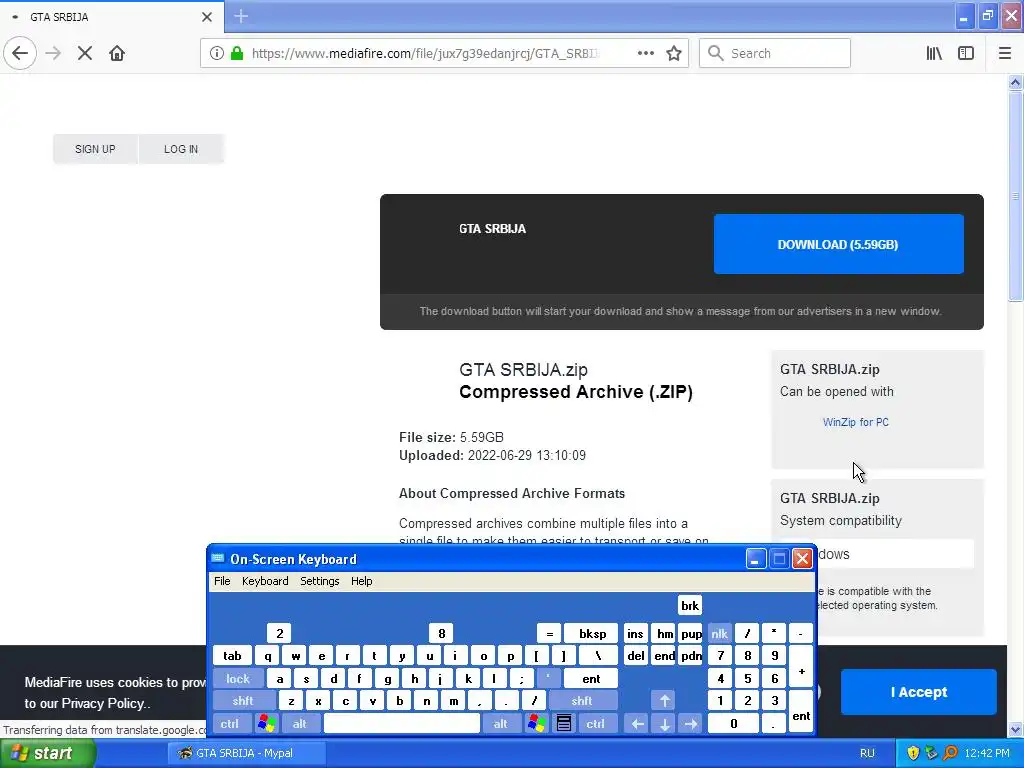Toggle right ctrl key on keyboard
The image size is (1024, 768).
[x=595, y=724]
